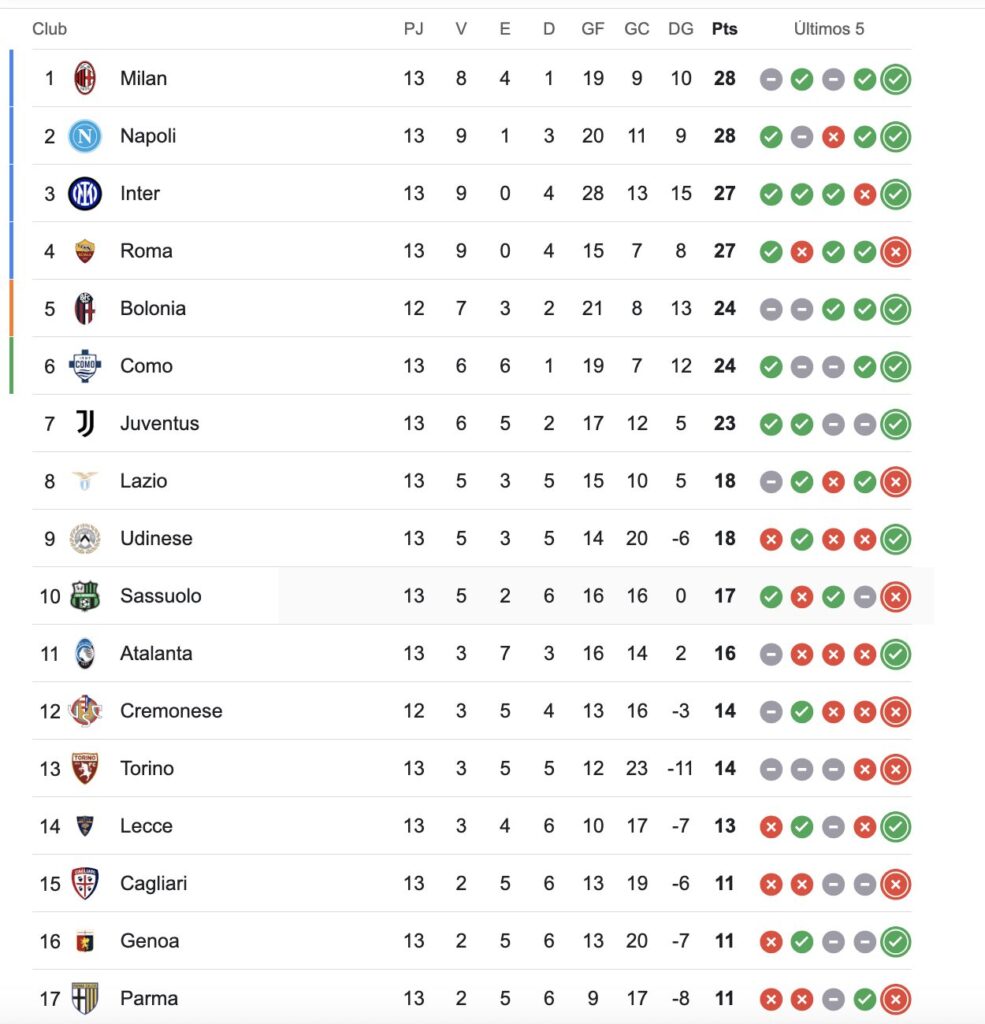Click the Pts column header
Image resolution: width=985 pixels, height=1024 pixels.
click(x=725, y=29)
